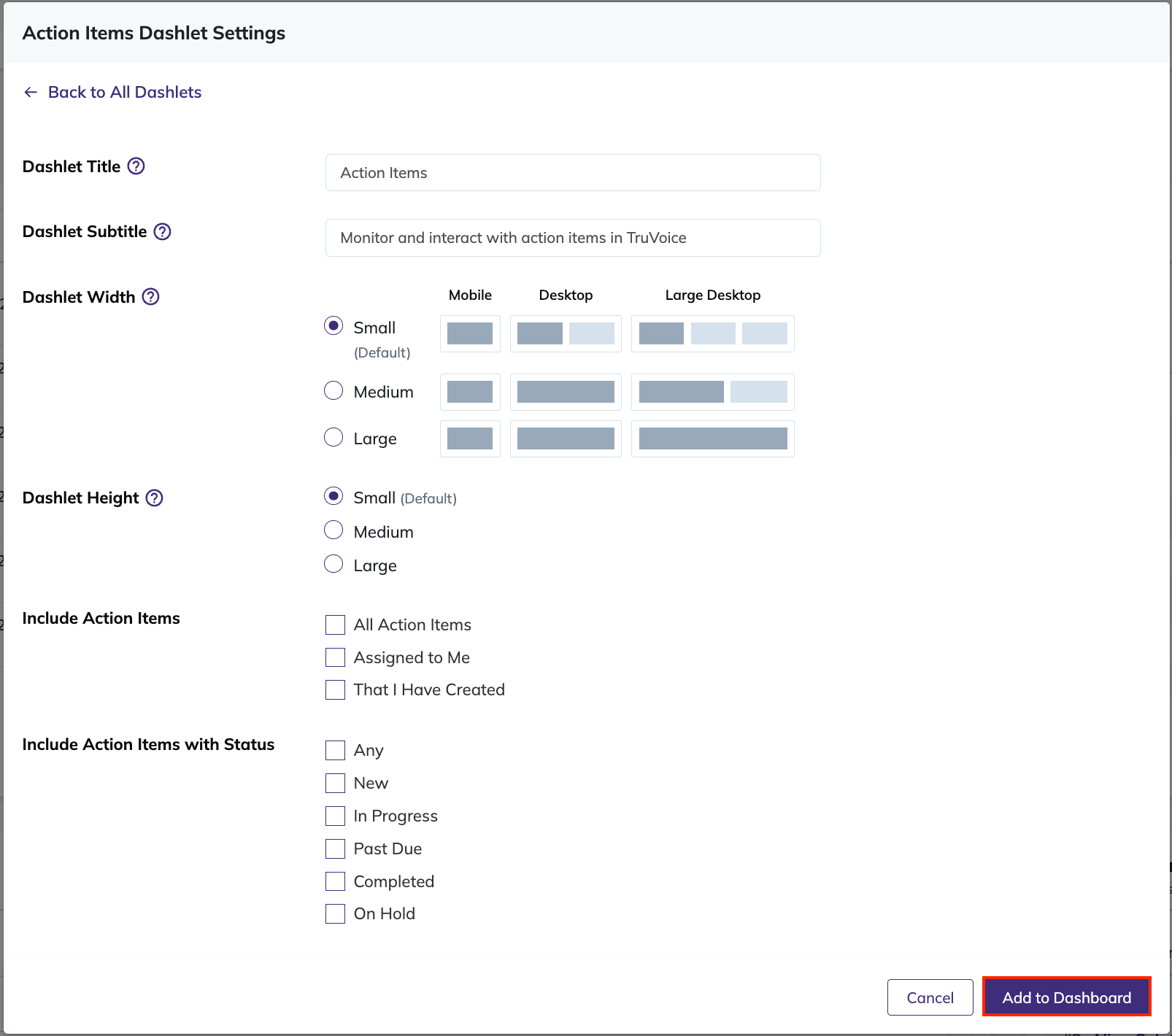Viewport: 1172px width, 1036px height.
Task: Click Small width Large Desktop layout preview
Action: [x=713, y=333]
